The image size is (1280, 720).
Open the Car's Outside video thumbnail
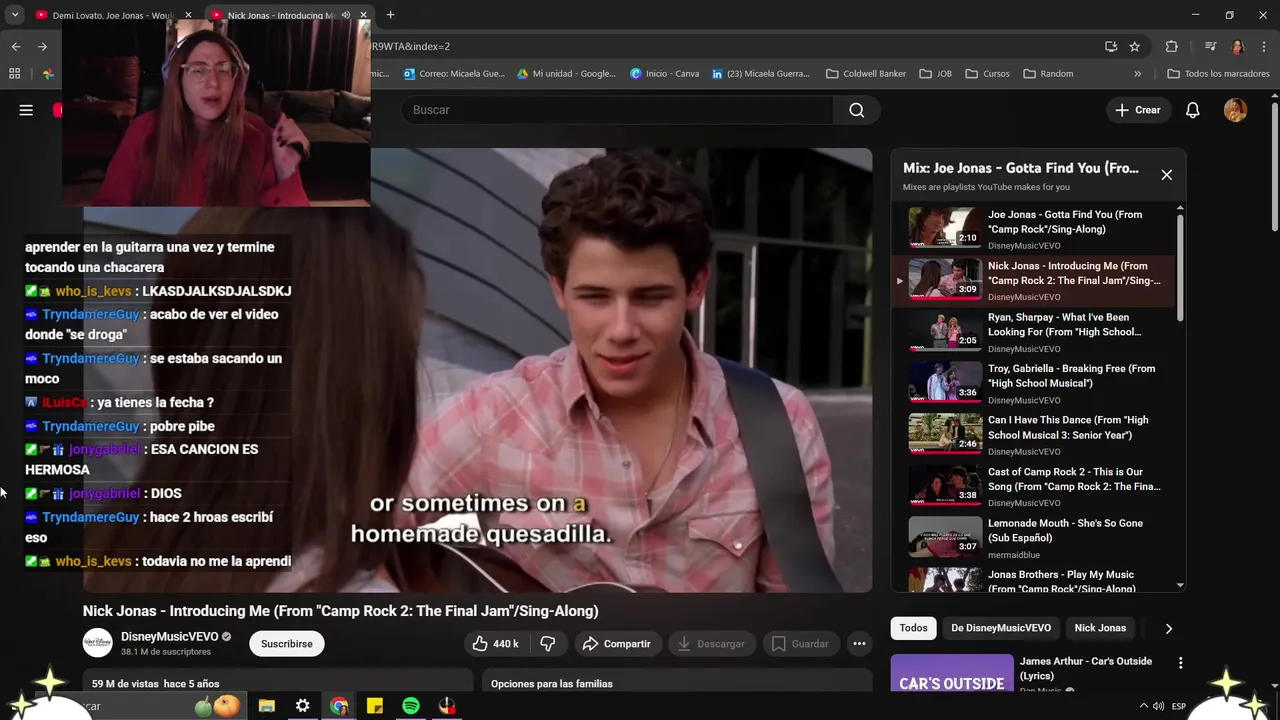click(x=952, y=674)
